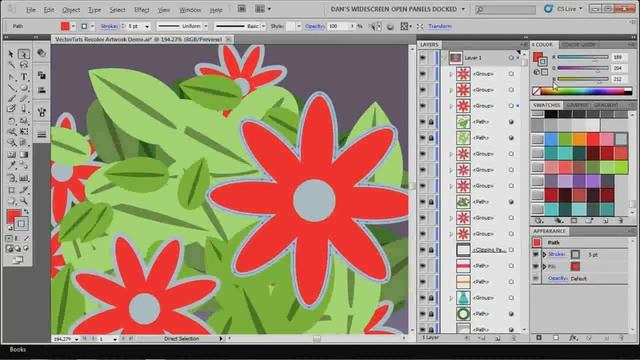
Task: Select the Selection (black arrow) tool
Action: click(11, 54)
